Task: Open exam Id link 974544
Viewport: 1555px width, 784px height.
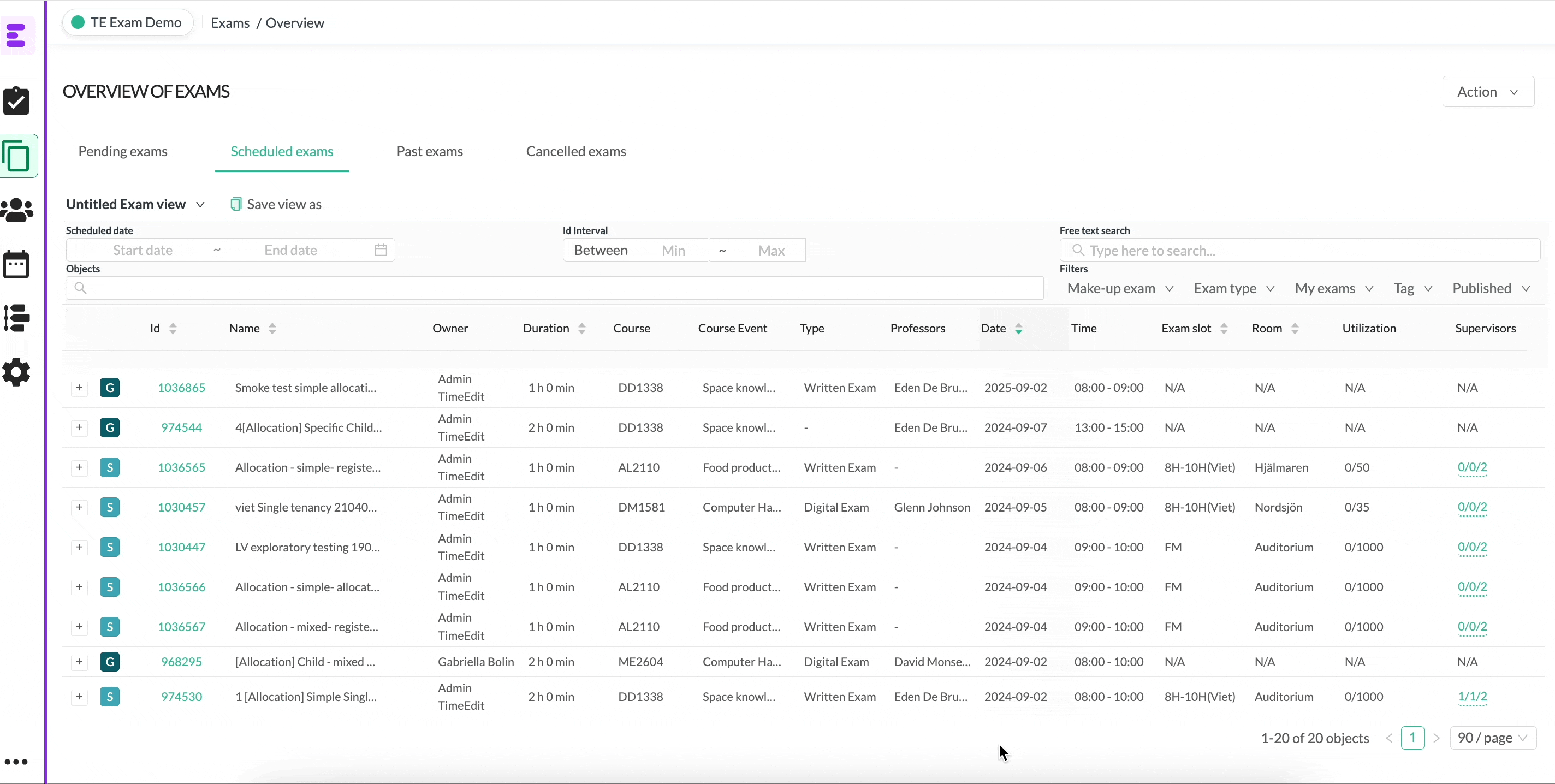Action: pyautogui.click(x=182, y=427)
